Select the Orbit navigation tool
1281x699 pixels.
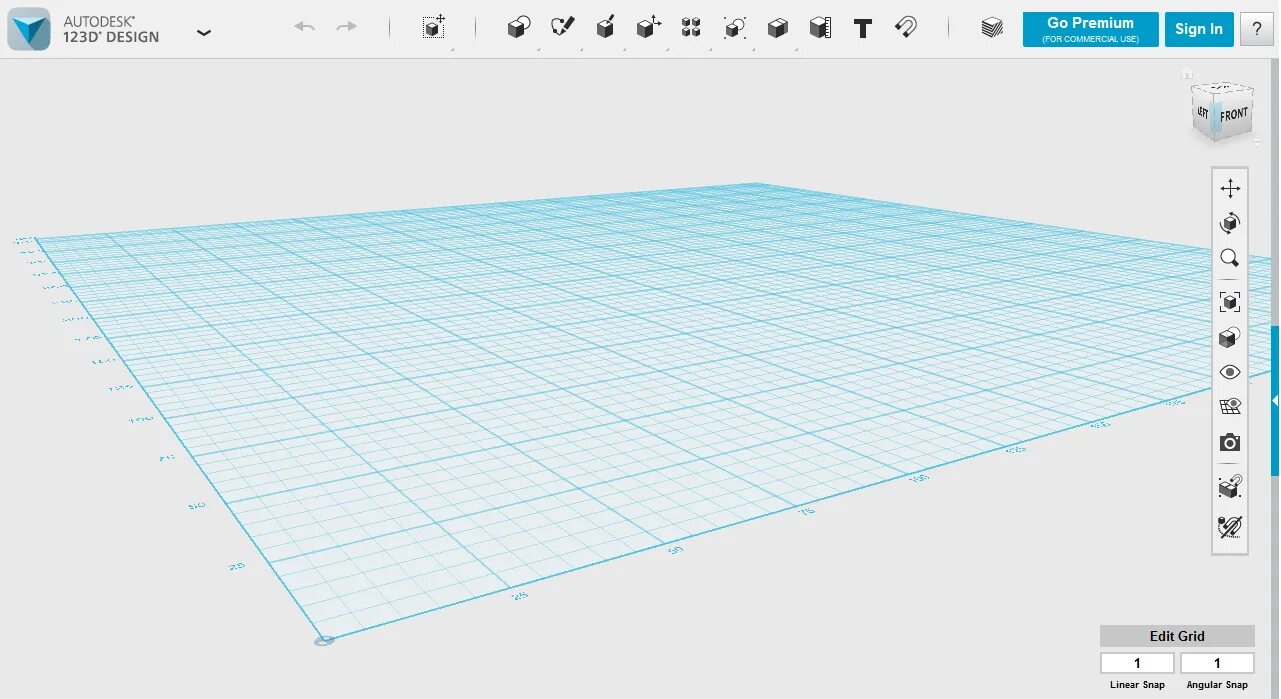point(1230,223)
